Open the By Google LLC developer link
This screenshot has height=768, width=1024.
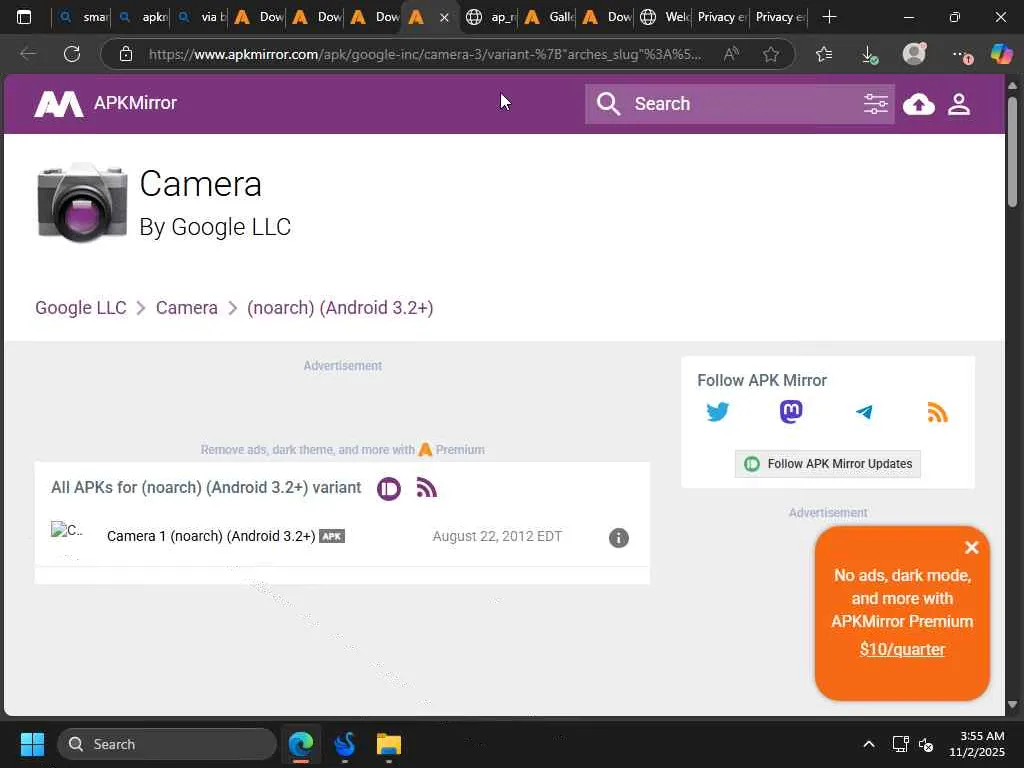(215, 227)
